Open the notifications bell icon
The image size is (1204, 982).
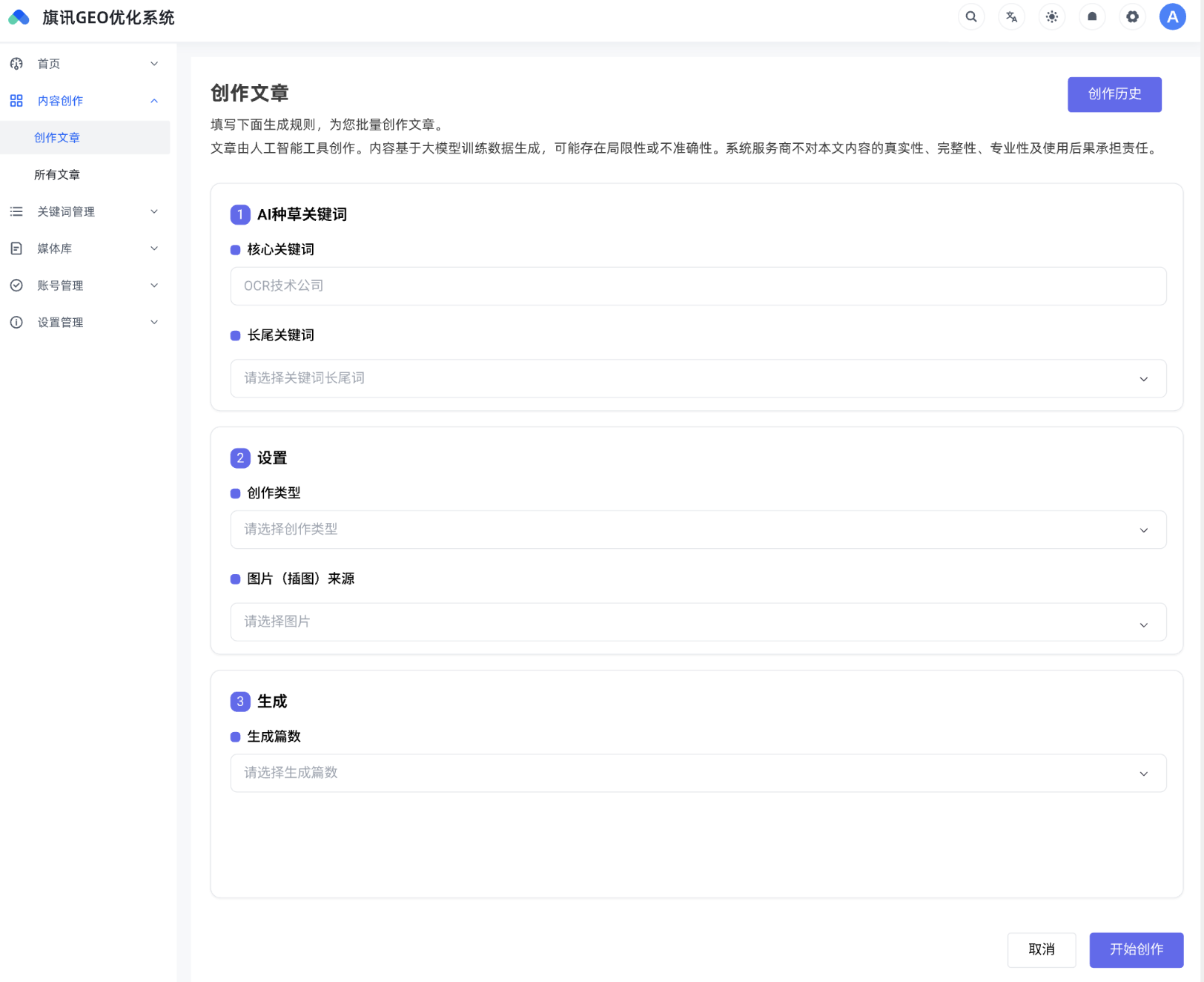tap(1092, 17)
